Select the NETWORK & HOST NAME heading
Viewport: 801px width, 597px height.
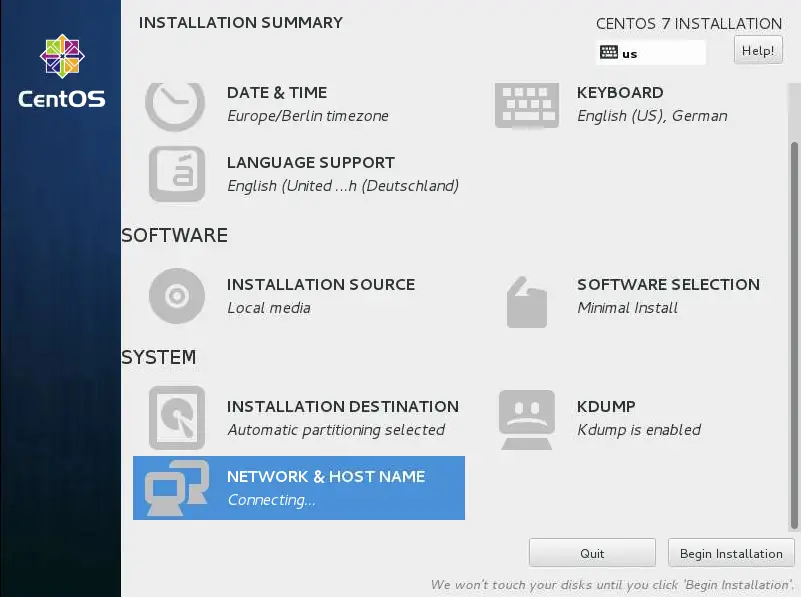click(x=326, y=476)
